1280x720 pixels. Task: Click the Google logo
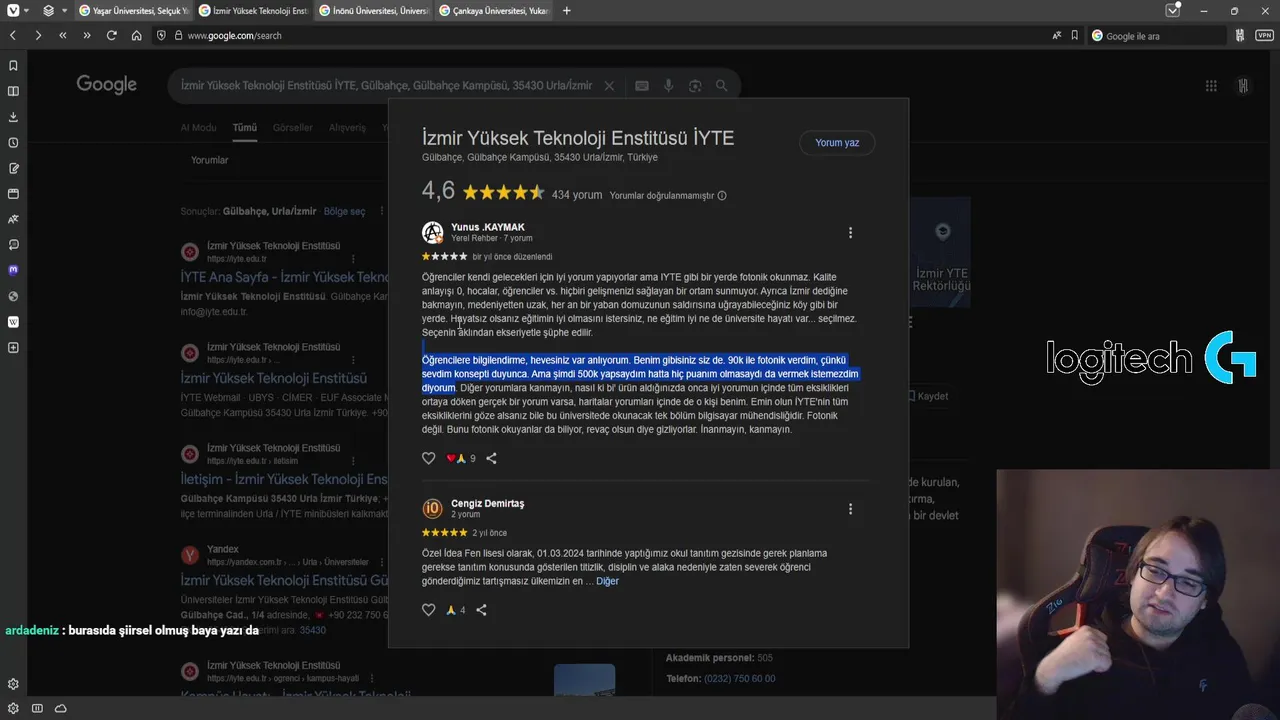[x=107, y=85]
